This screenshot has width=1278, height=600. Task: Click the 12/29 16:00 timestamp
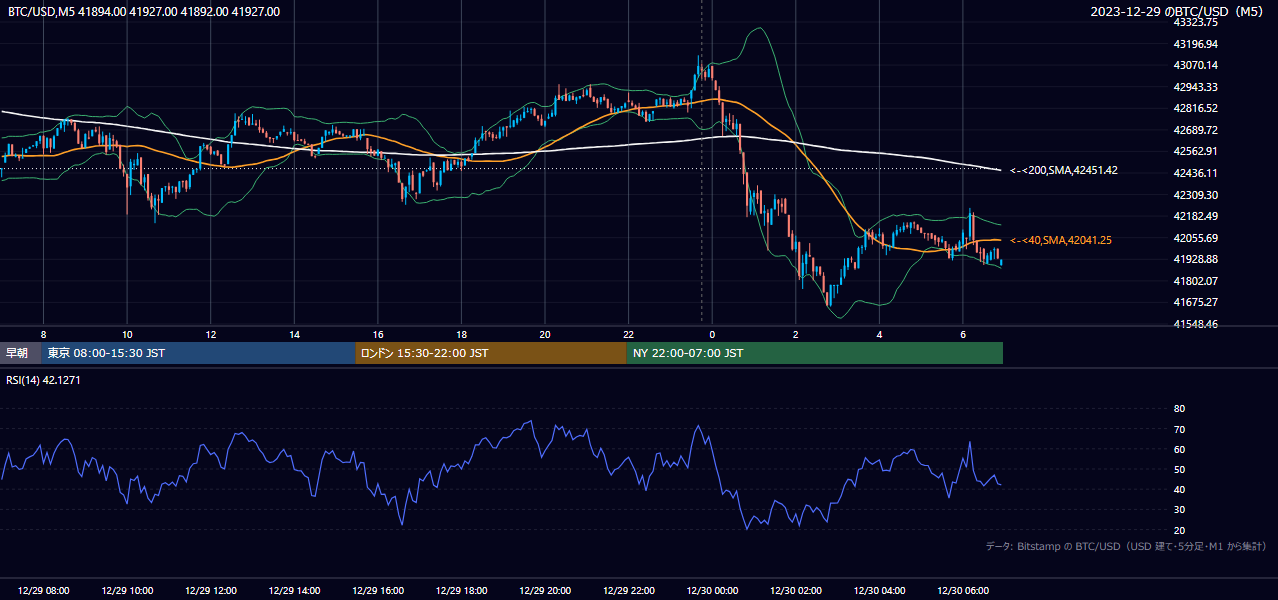[377, 591]
